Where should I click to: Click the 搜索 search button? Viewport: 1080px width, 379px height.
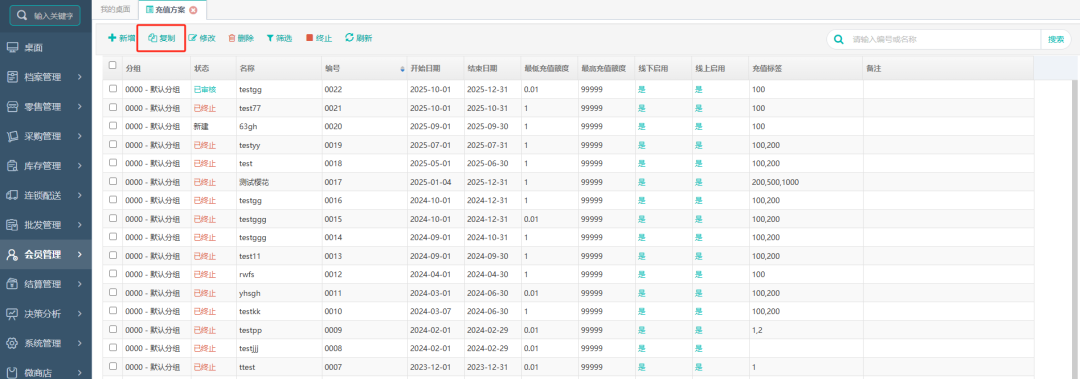1056,39
